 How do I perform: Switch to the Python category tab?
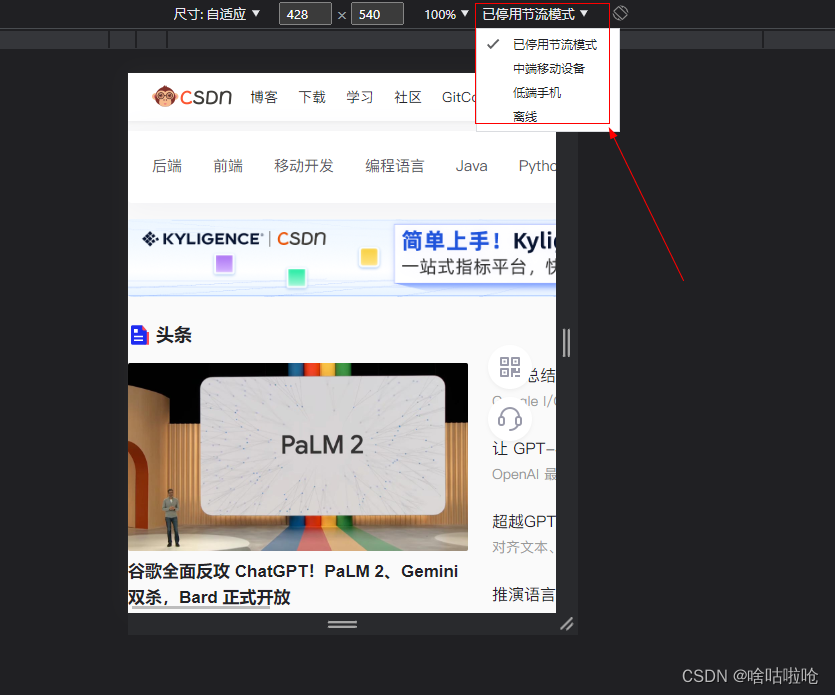click(537, 166)
